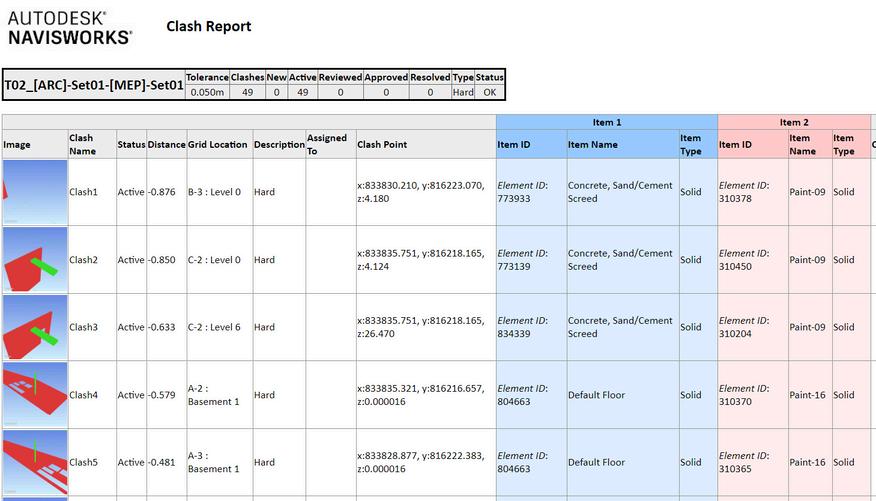Click Item 1 Element ID 773933
The height and width of the screenshot is (501, 876).
[523, 192]
